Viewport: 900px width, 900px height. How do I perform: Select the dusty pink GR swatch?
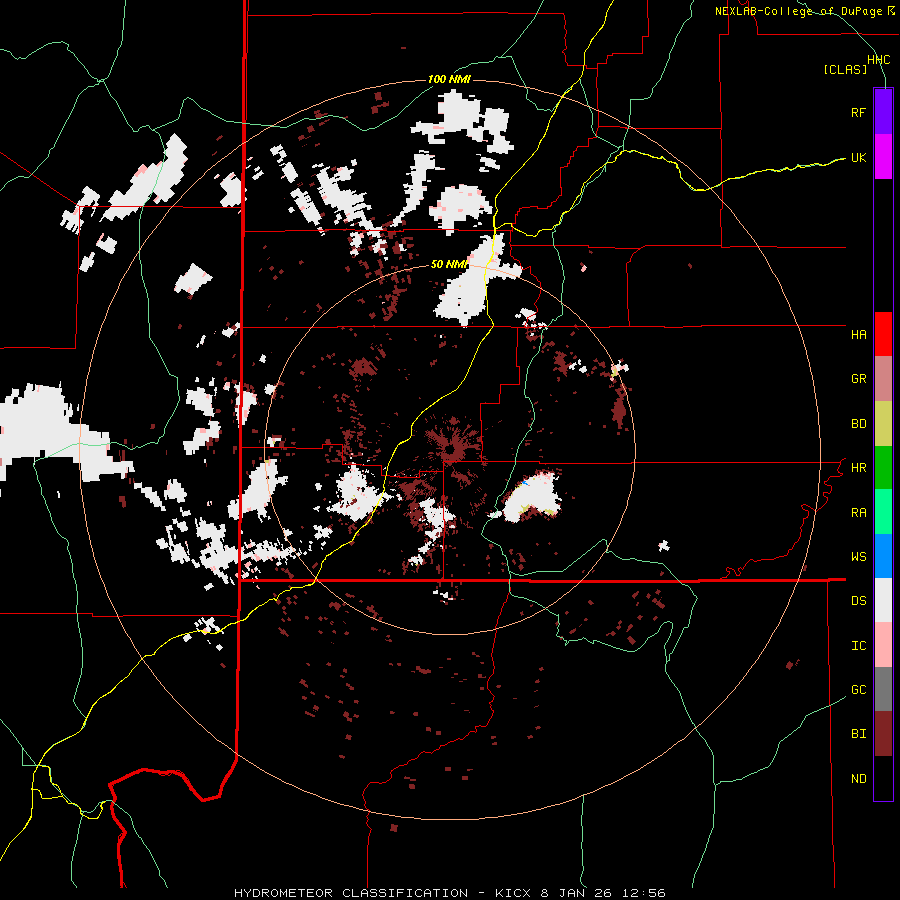click(x=883, y=379)
